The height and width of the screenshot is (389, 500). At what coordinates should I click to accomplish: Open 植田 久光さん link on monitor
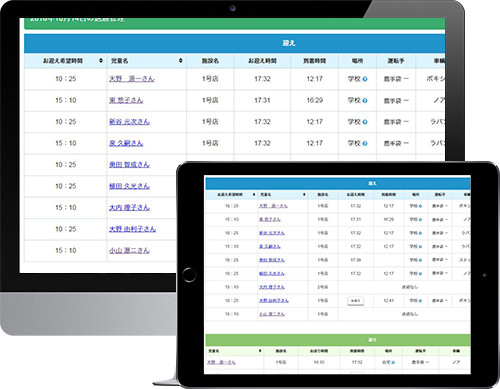129,186
